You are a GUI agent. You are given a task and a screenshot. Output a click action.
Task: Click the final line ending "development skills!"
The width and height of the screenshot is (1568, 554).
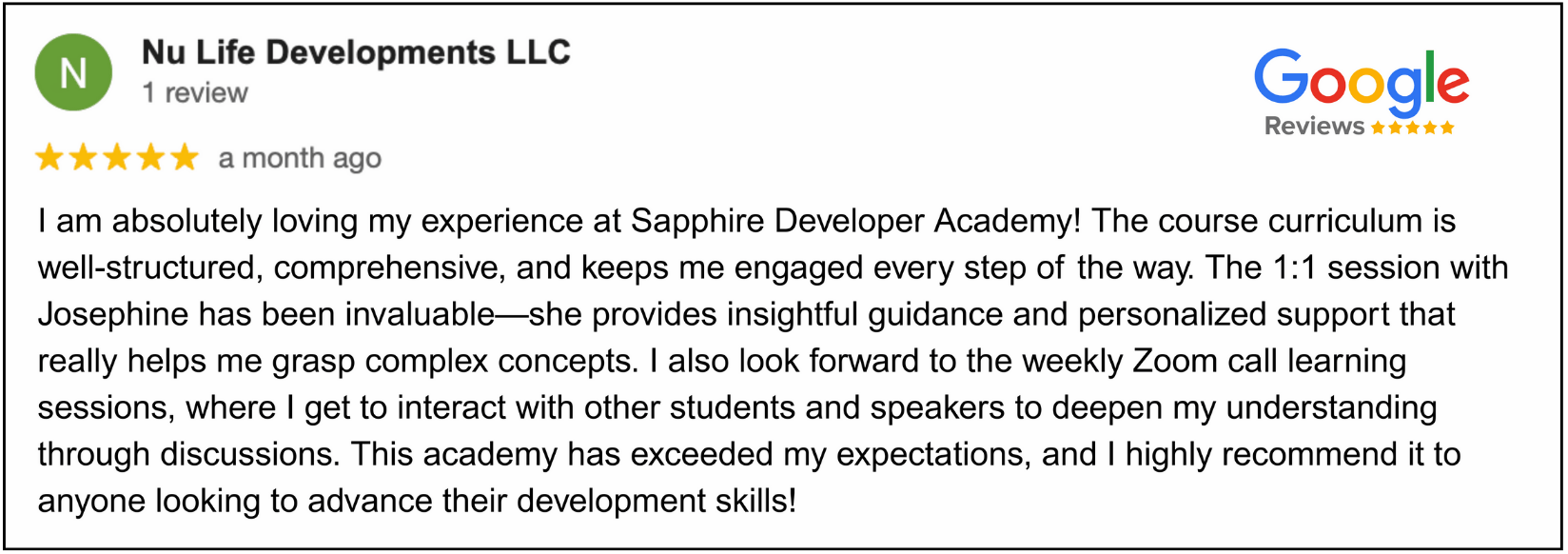(x=417, y=501)
